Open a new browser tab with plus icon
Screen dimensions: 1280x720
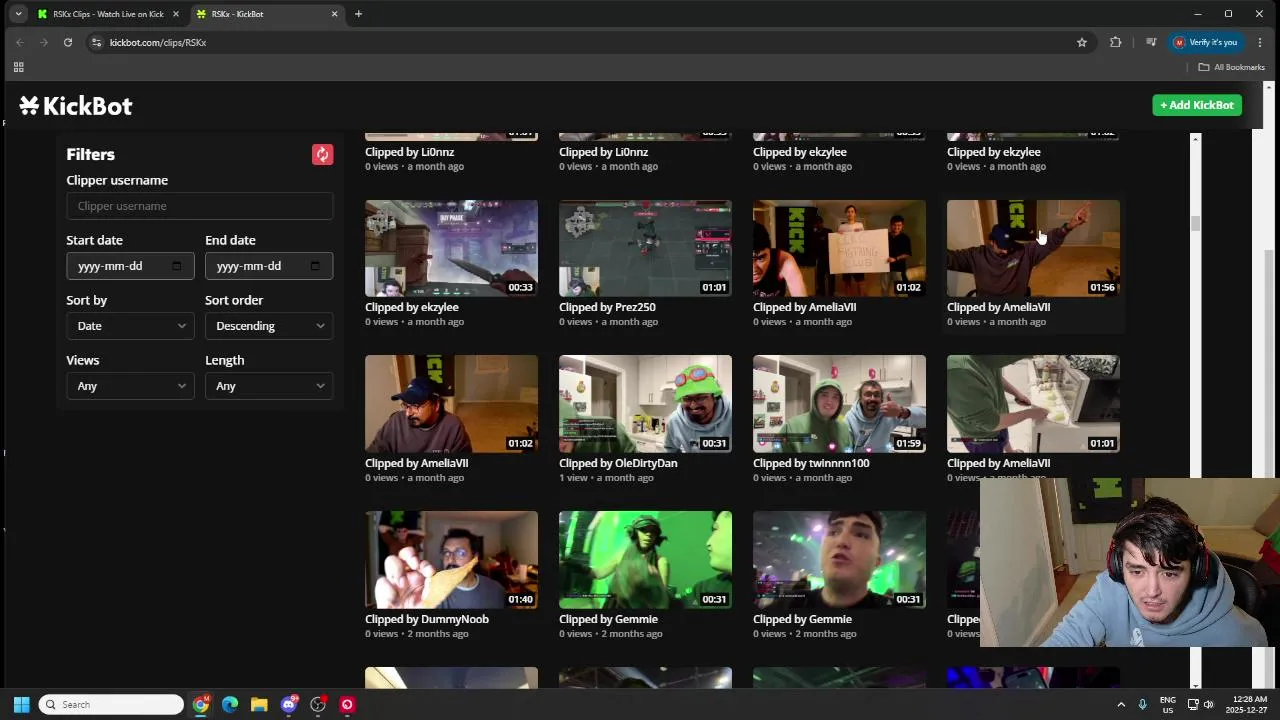(x=358, y=14)
